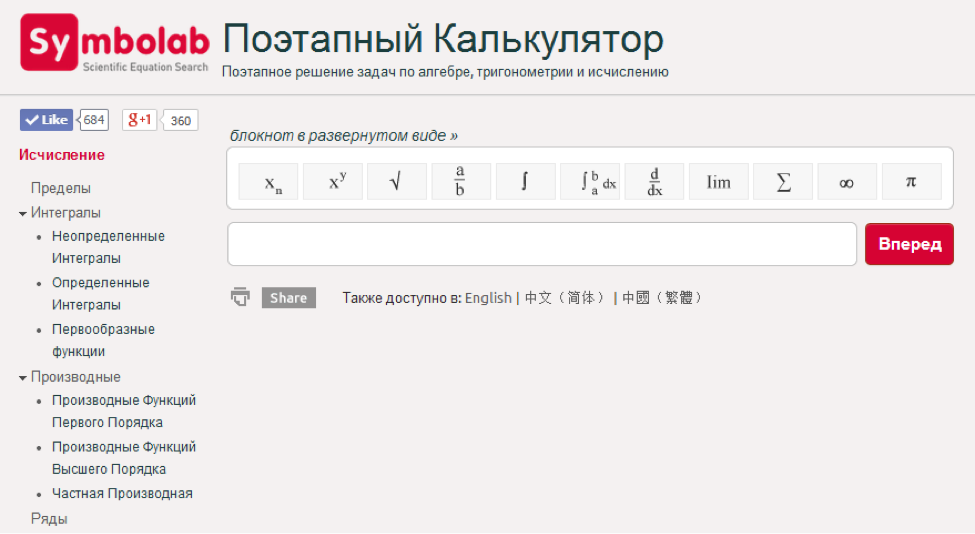
Task: Open Первообразные функции topic
Action: click(x=103, y=340)
